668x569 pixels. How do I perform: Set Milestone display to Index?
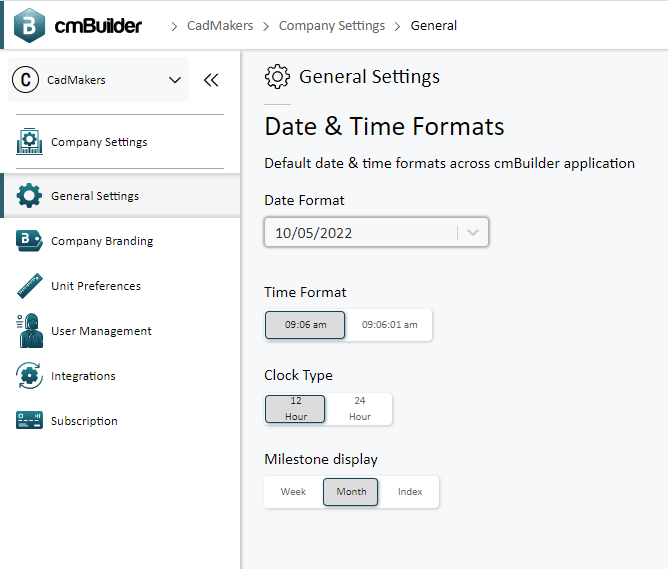[x=410, y=492]
